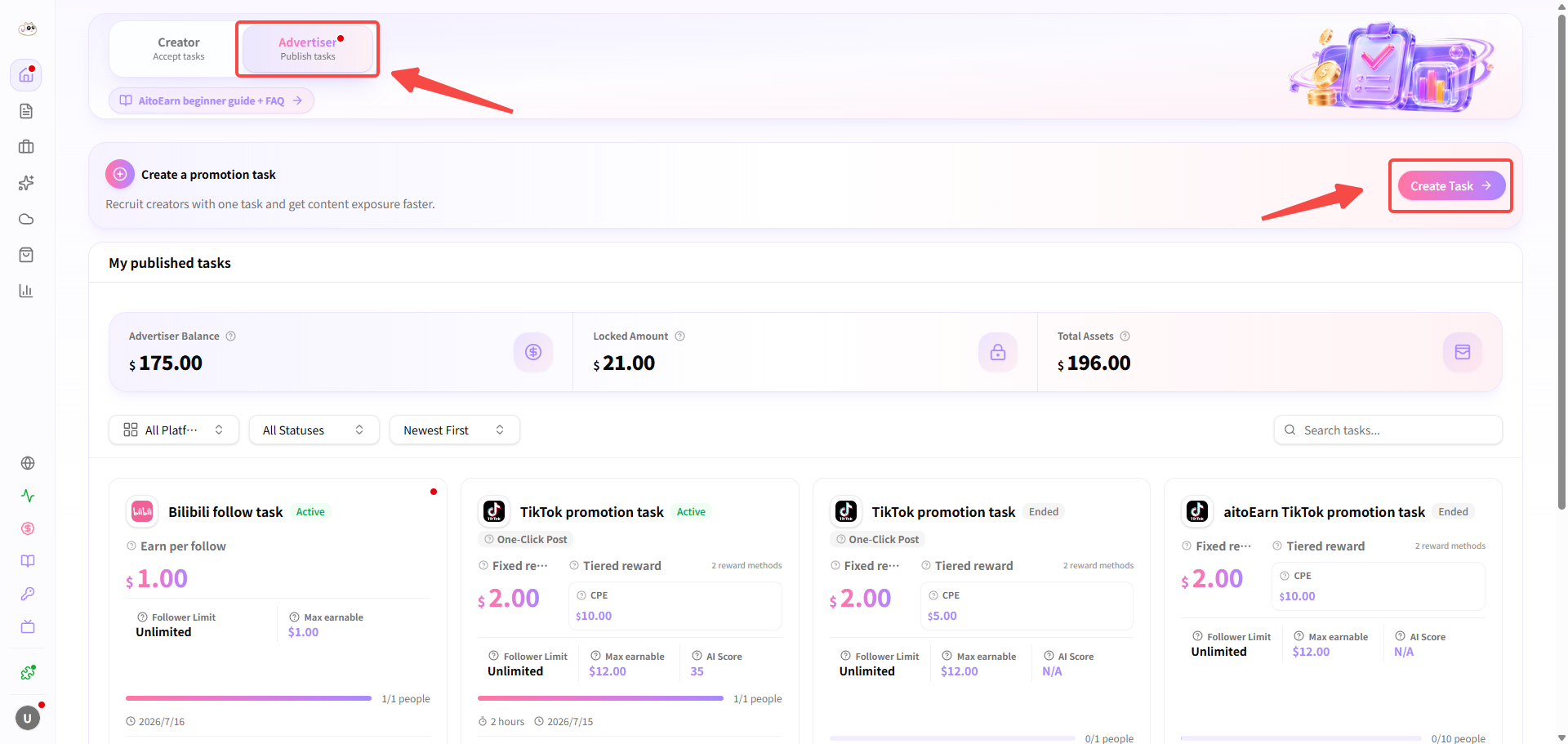Open the cloud icon in the sidebar
Screen dimensions: 1568x744
(x=26, y=219)
